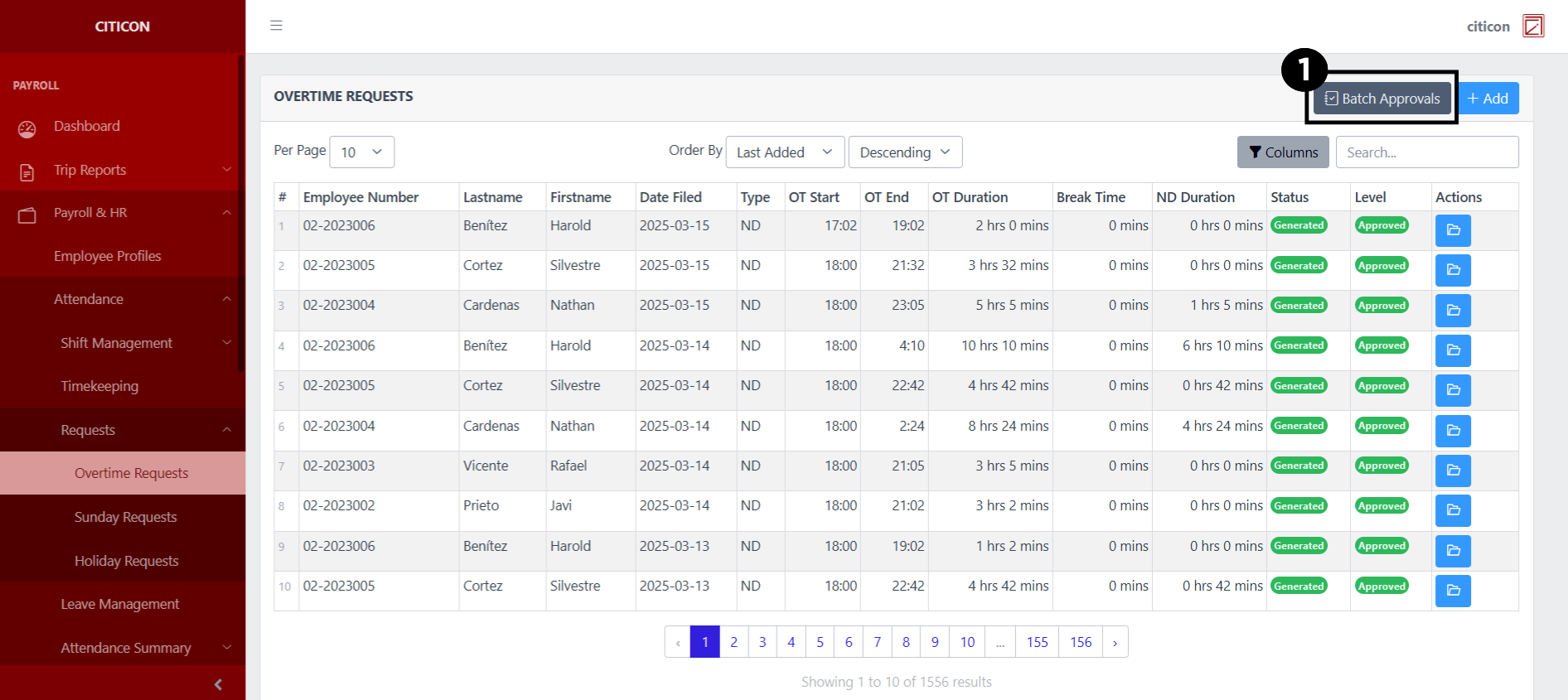Click the Search input field
The width and height of the screenshot is (1568, 700).
[x=1426, y=152]
